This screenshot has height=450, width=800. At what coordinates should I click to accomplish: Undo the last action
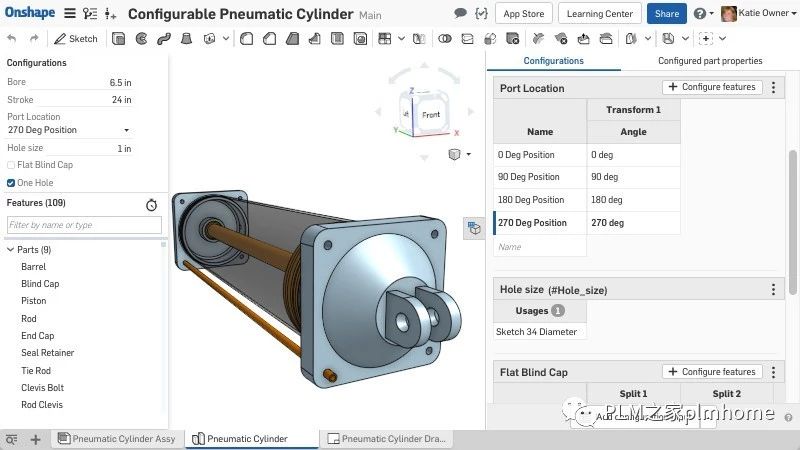[x=12, y=38]
